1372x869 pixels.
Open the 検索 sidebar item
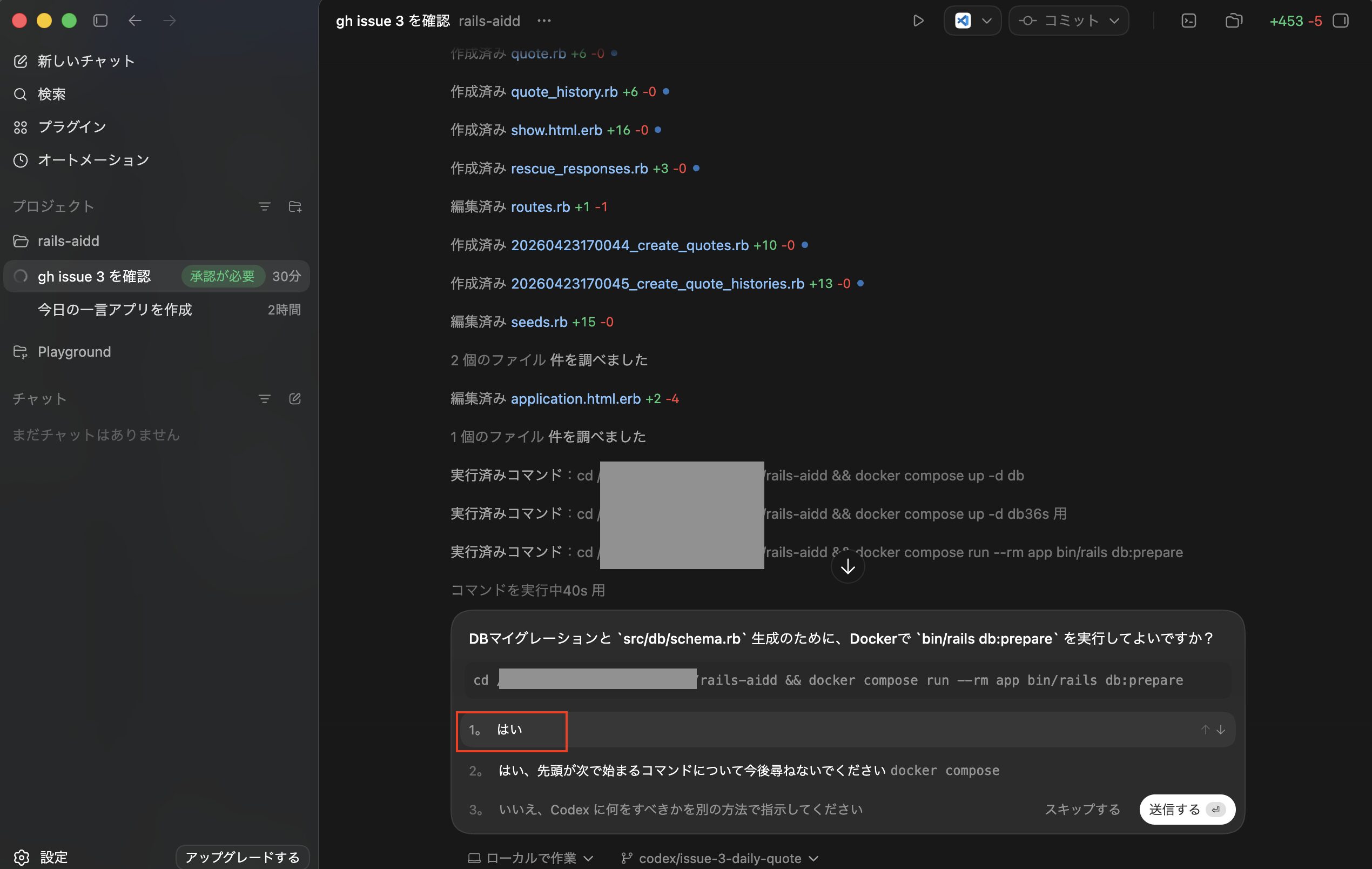coord(51,94)
